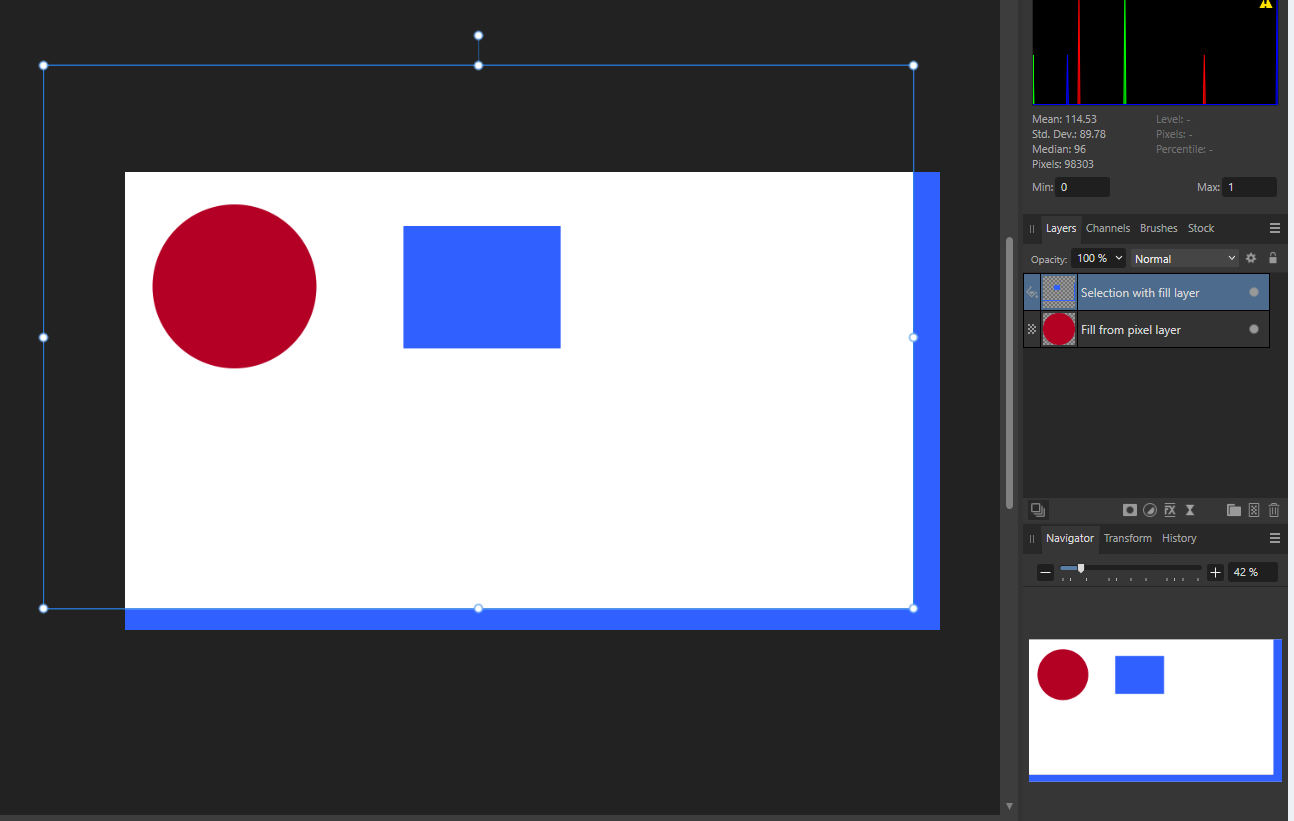Click the histogram warning triangle
Screen dimensions: 1294x821
click(x=1265, y=5)
